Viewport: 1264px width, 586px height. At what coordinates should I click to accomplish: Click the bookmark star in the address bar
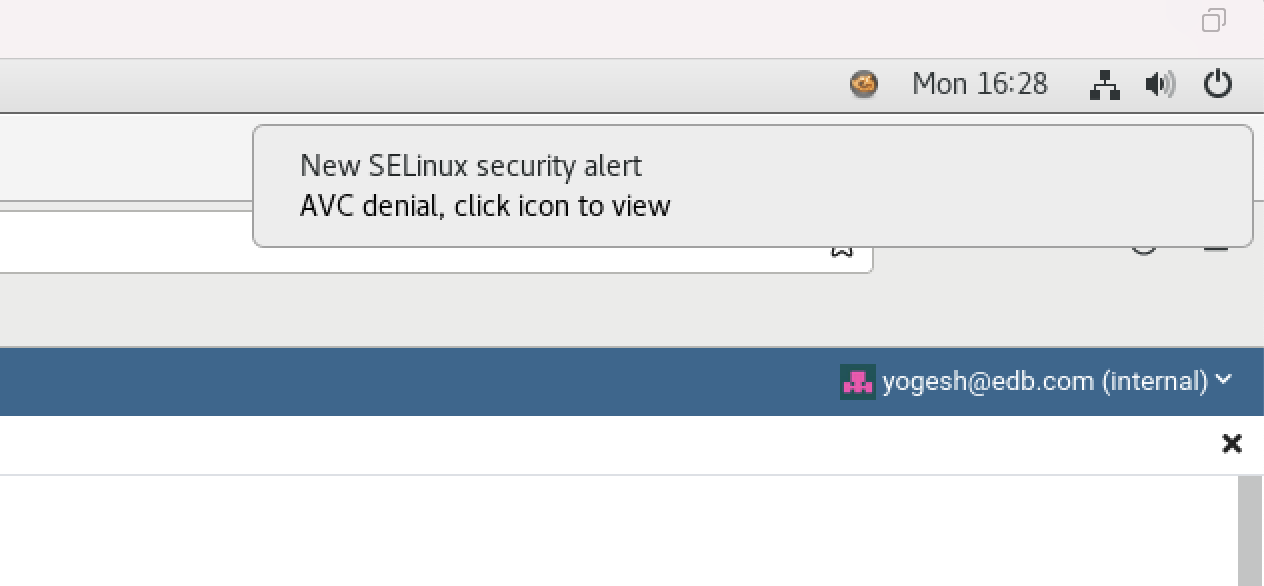coord(842,250)
